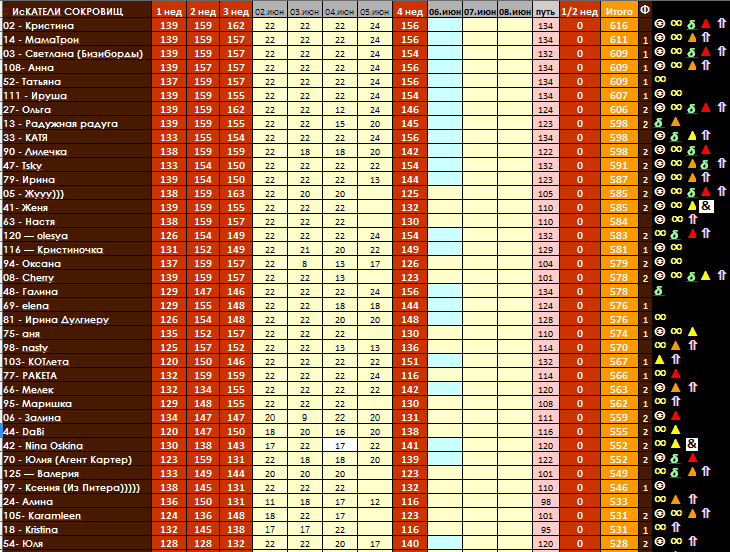Click the red triangle in Кристина's row

click(x=706, y=24)
